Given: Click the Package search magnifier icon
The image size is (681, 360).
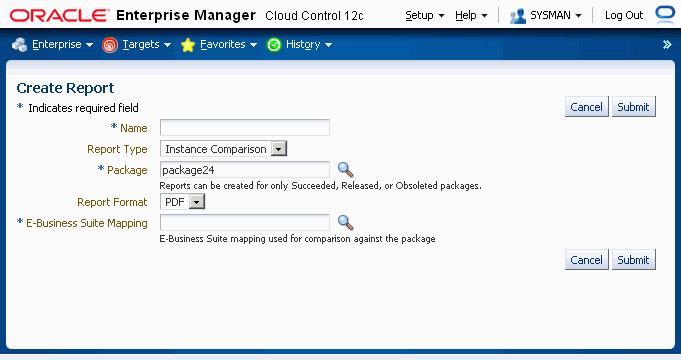Looking at the screenshot, I should pyautogui.click(x=346, y=169).
